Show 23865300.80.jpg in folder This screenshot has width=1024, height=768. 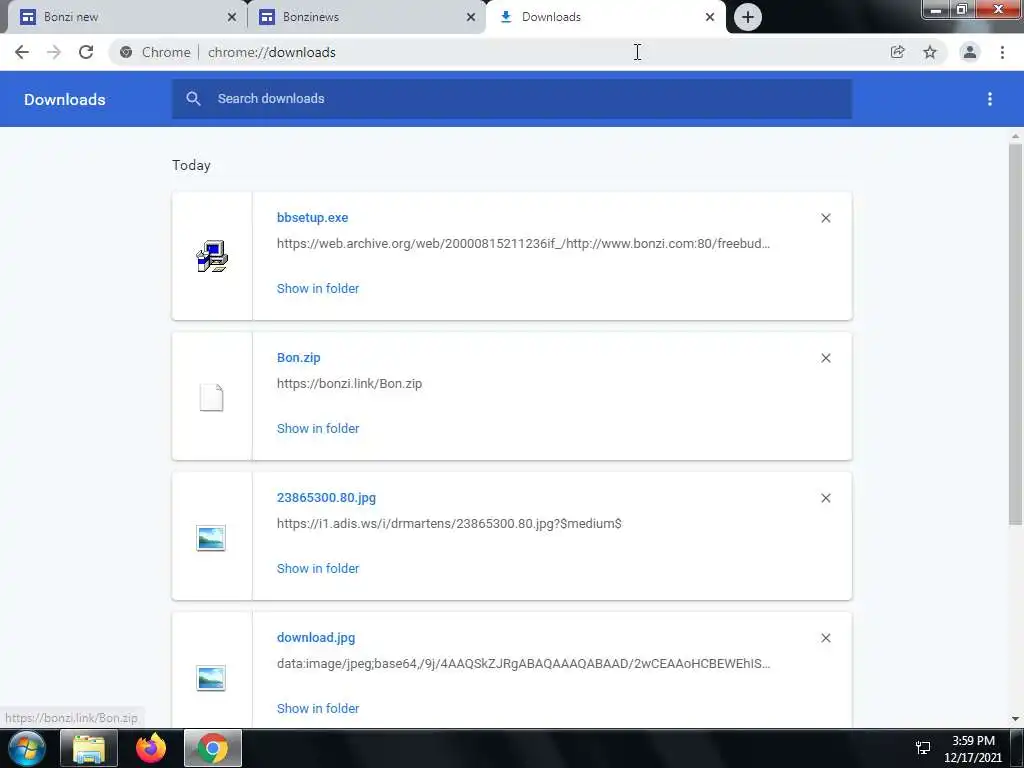coord(318,569)
